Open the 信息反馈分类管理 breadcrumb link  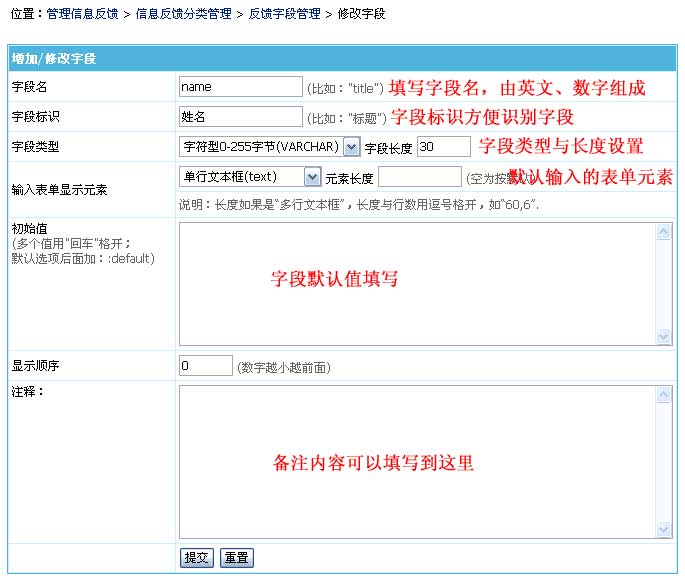coord(183,14)
